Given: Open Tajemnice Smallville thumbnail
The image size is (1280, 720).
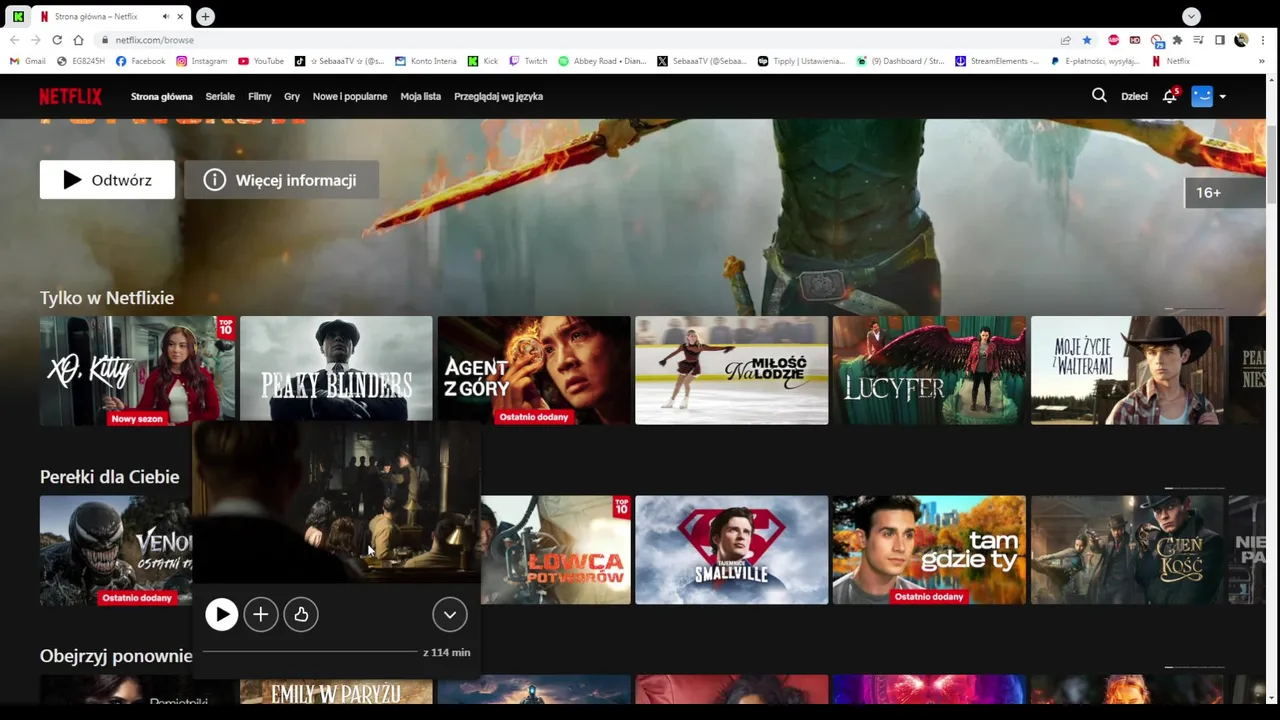Looking at the screenshot, I should point(732,550).
